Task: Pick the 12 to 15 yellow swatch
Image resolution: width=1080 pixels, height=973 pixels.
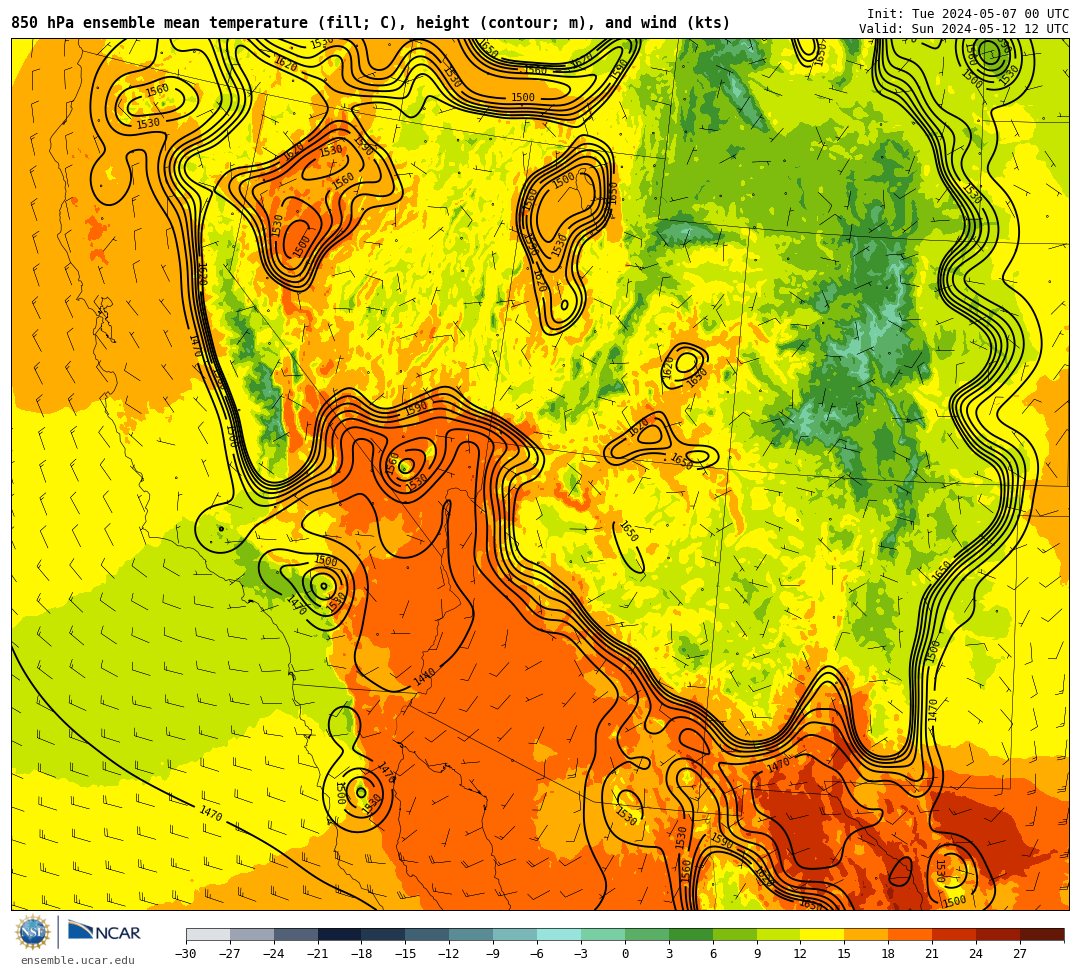Action: [x=822, y=935]
